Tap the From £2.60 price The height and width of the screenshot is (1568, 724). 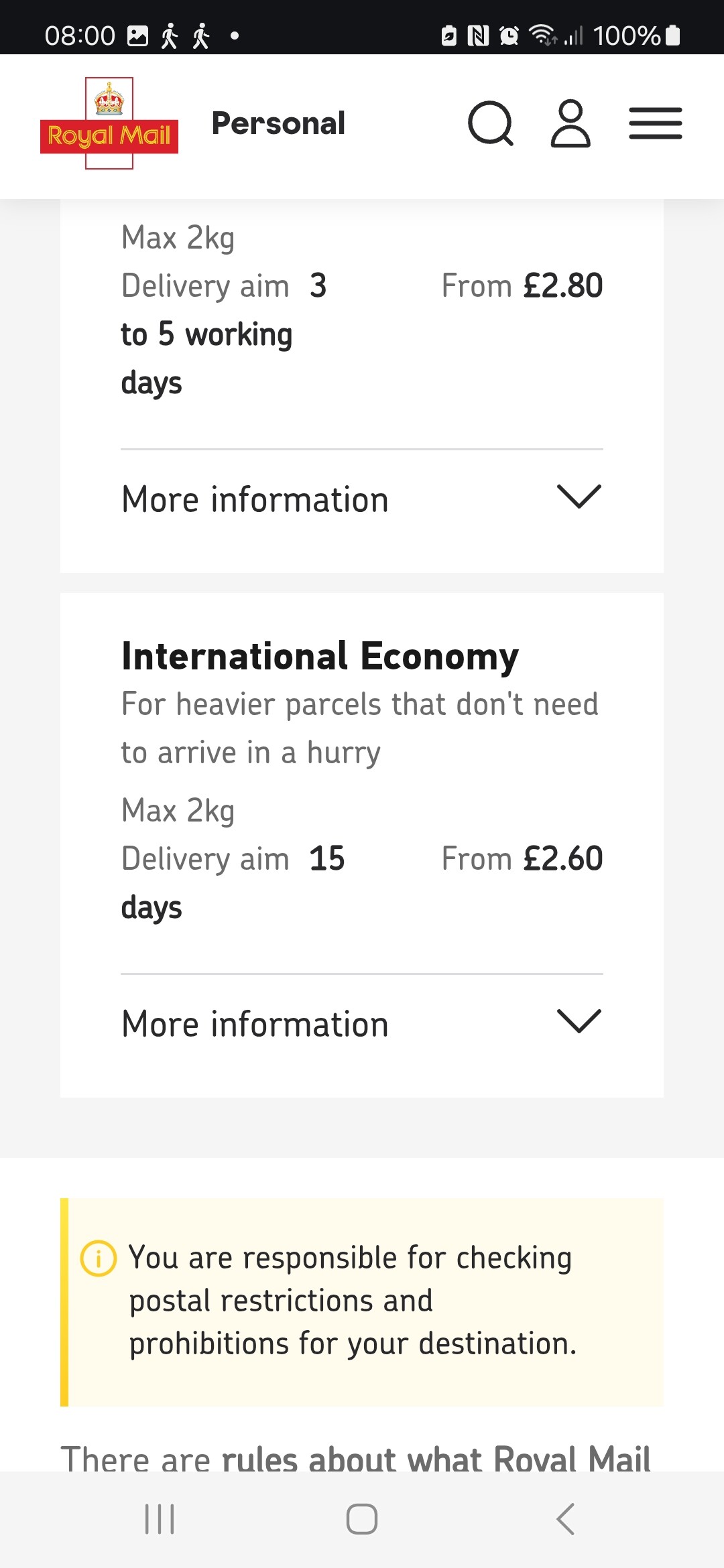pyautogui.click(x=522, y=859)
